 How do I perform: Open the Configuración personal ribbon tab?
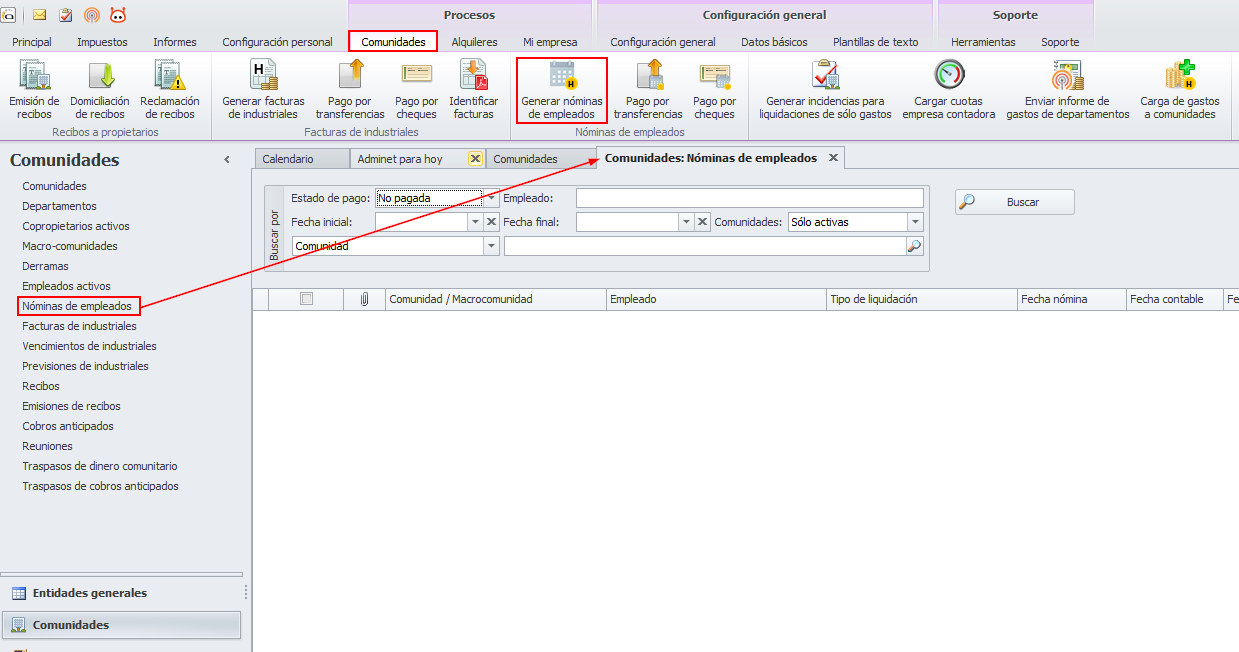coord(277,42)
